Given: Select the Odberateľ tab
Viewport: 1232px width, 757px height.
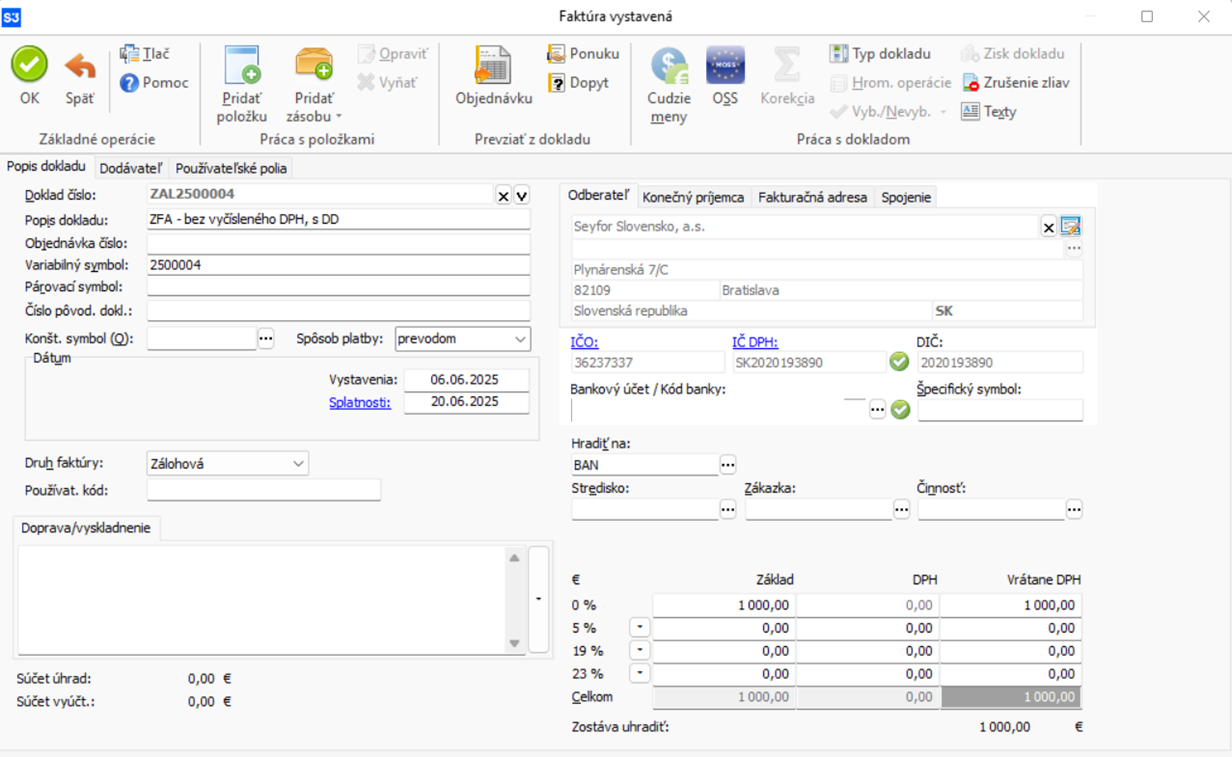Looking at the screenshot, I should pos(599,196).
